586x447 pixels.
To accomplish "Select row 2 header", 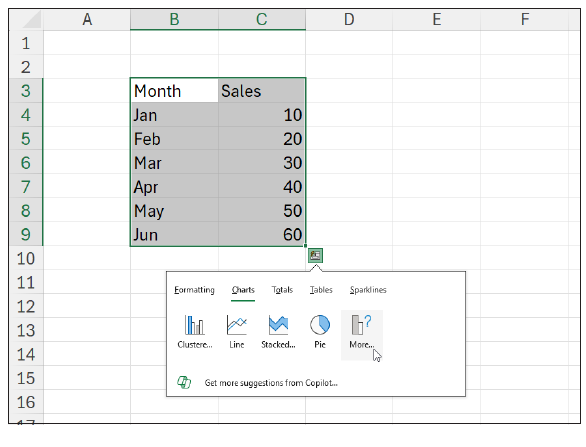I will 26,67.
